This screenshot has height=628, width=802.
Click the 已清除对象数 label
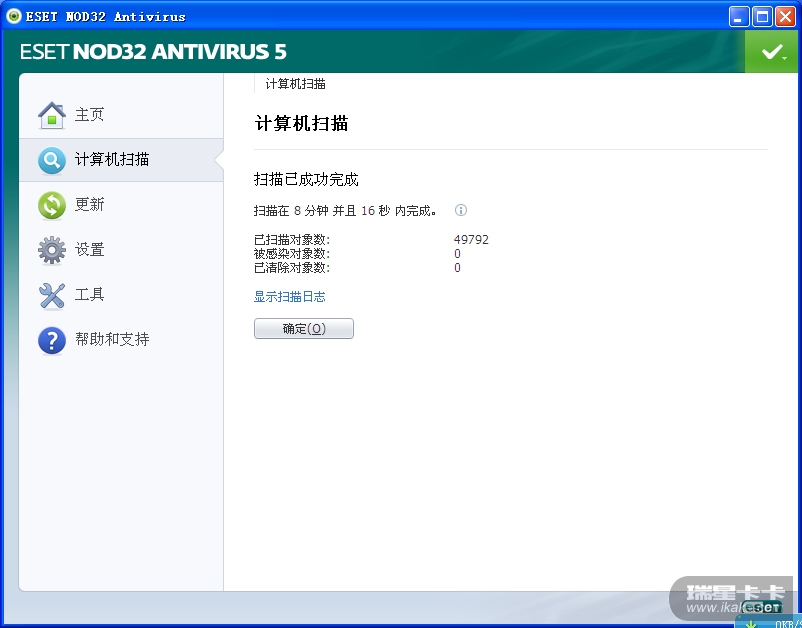292,267
